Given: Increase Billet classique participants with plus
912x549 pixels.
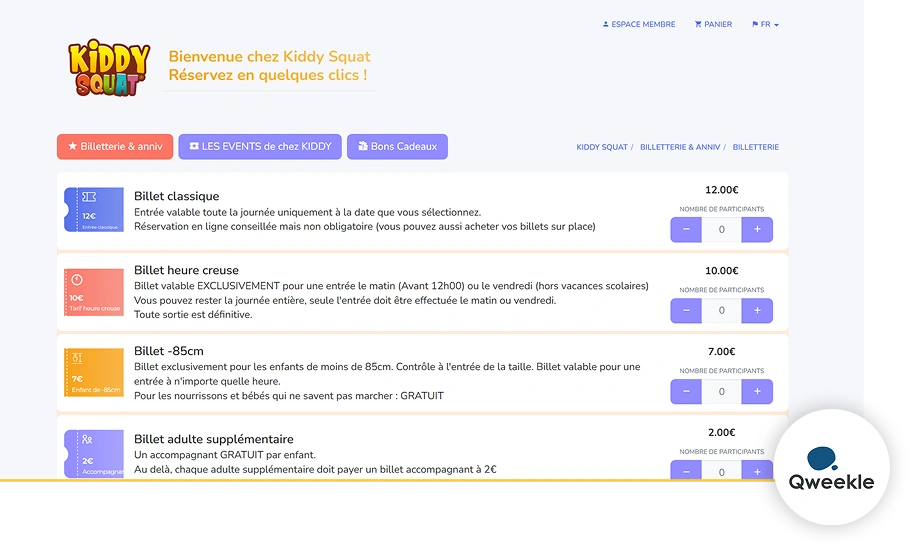Looking at the screenshot, I should tap(757, 230).
